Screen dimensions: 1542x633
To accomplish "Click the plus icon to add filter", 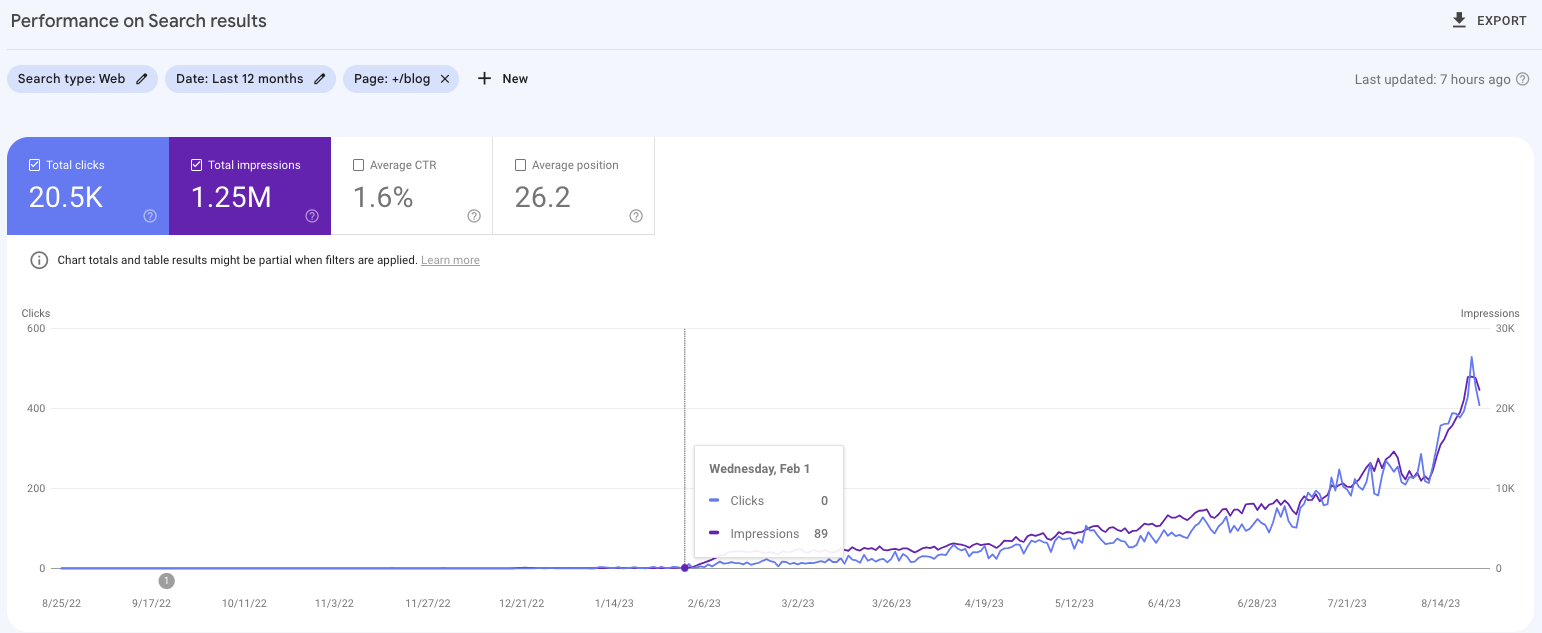I will coord(484,79).
